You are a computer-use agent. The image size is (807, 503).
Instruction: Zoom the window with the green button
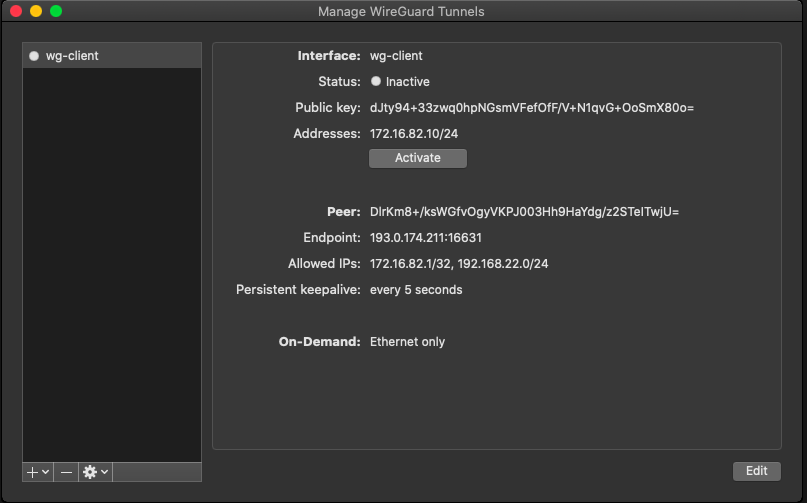point(56,11)
